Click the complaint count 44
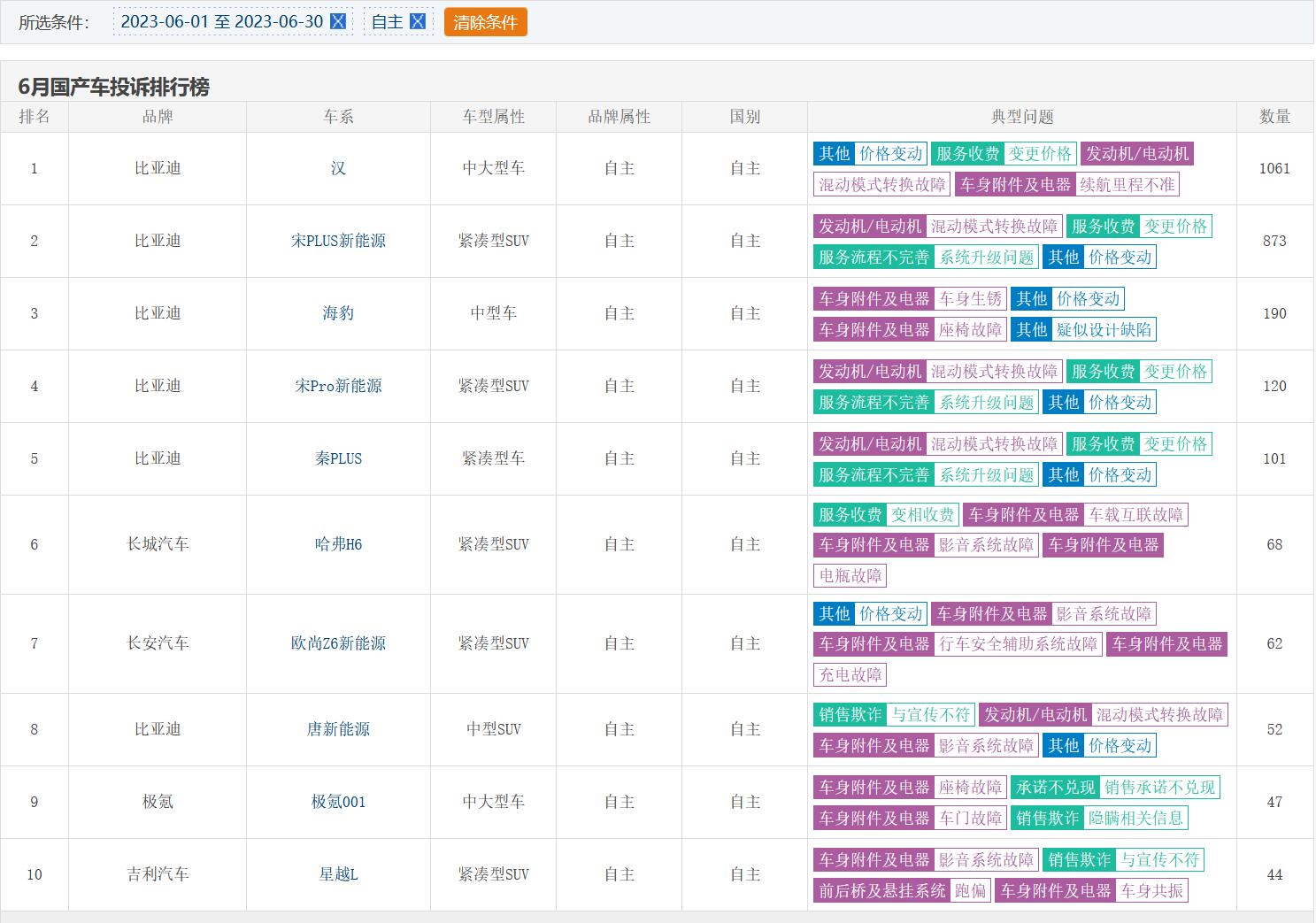1316x923 pixels. pyautogui.click(x=1274, y=874)
